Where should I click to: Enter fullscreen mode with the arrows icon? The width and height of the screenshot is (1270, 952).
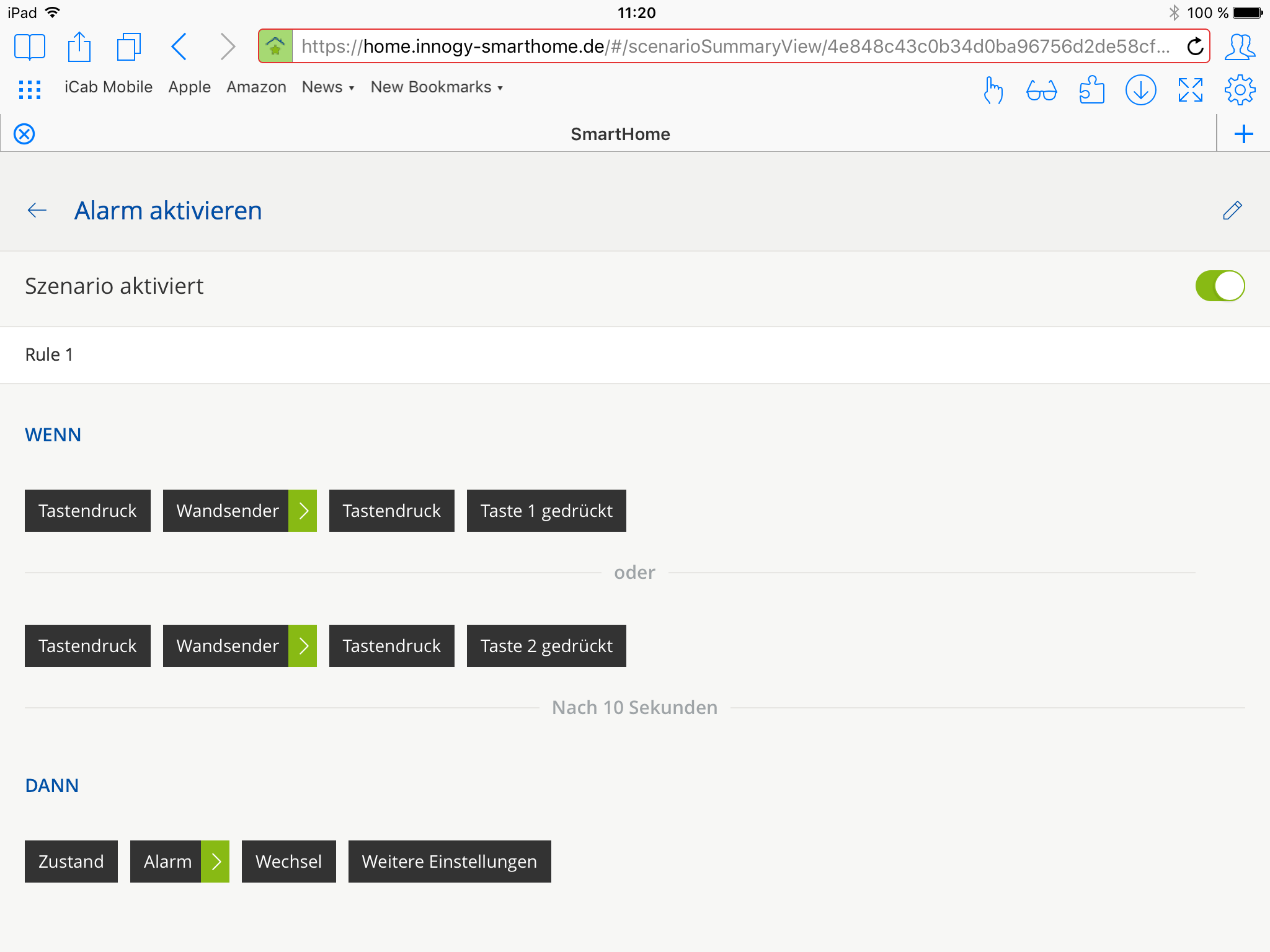[x=1190, y=90]
